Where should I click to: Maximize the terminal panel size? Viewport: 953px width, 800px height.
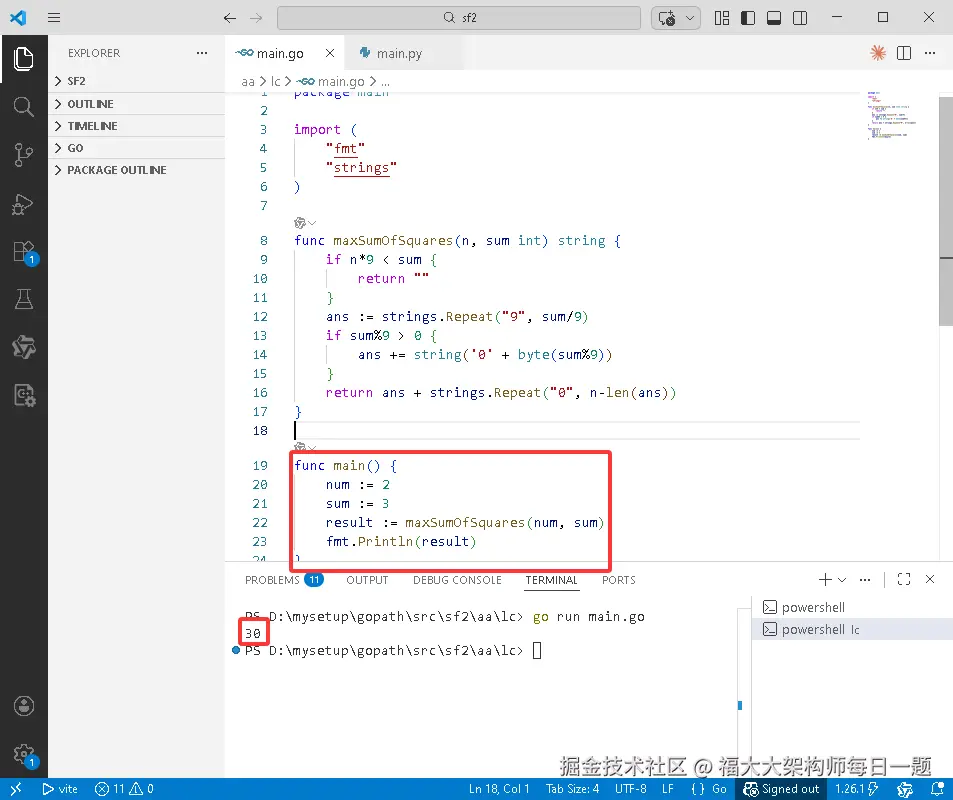904,579
